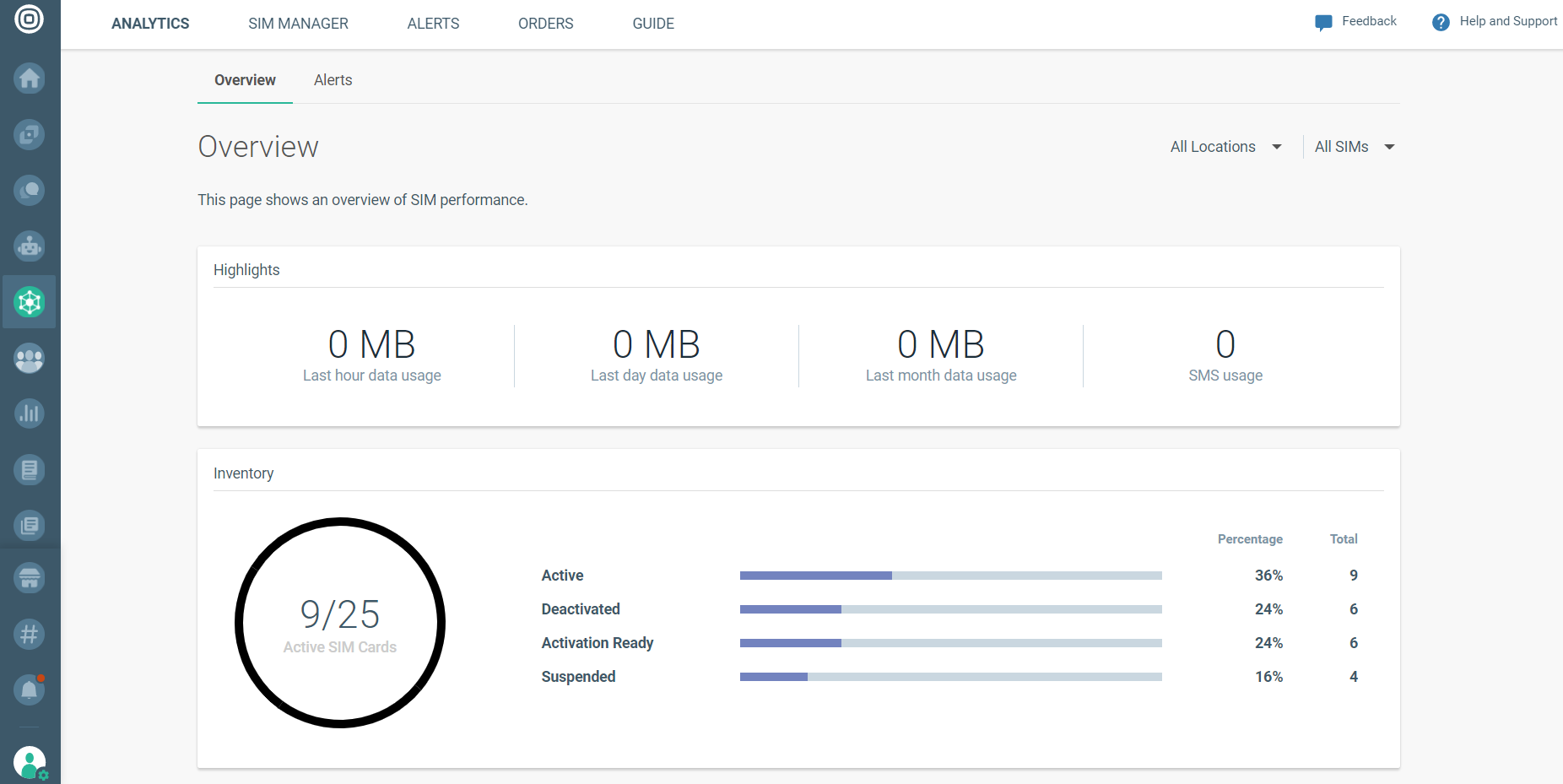Click the storefront icon in sidebar
1563x784 pixels.
[x=30, y=578]
